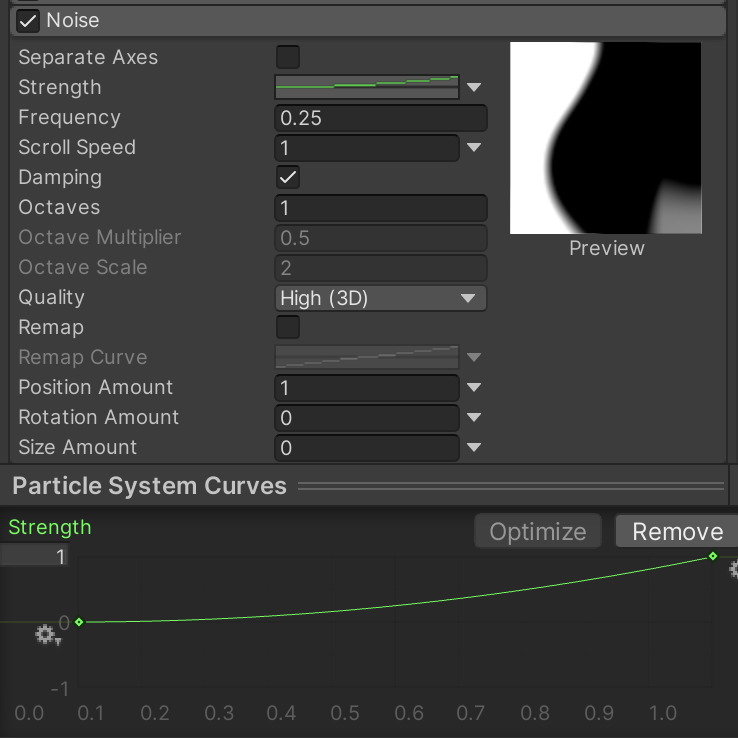Click the Strength curve preview swatch

(366, 88)
